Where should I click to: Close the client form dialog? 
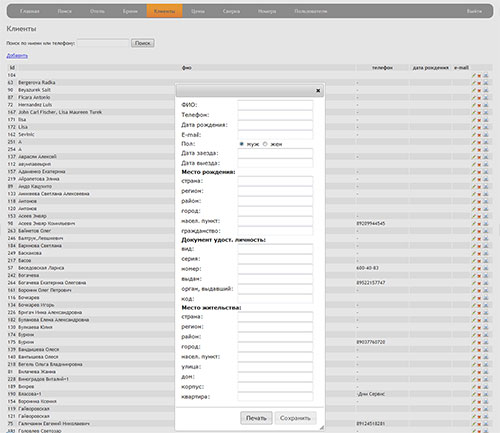click(318, 90)
